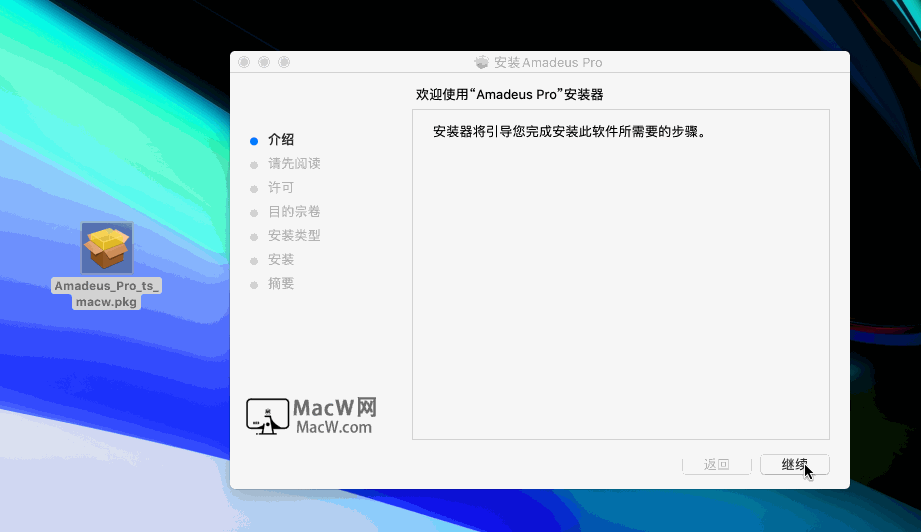Click the 继续 button to continue
This screenshot has height=532, width=921.
click(x=795, y=464)
